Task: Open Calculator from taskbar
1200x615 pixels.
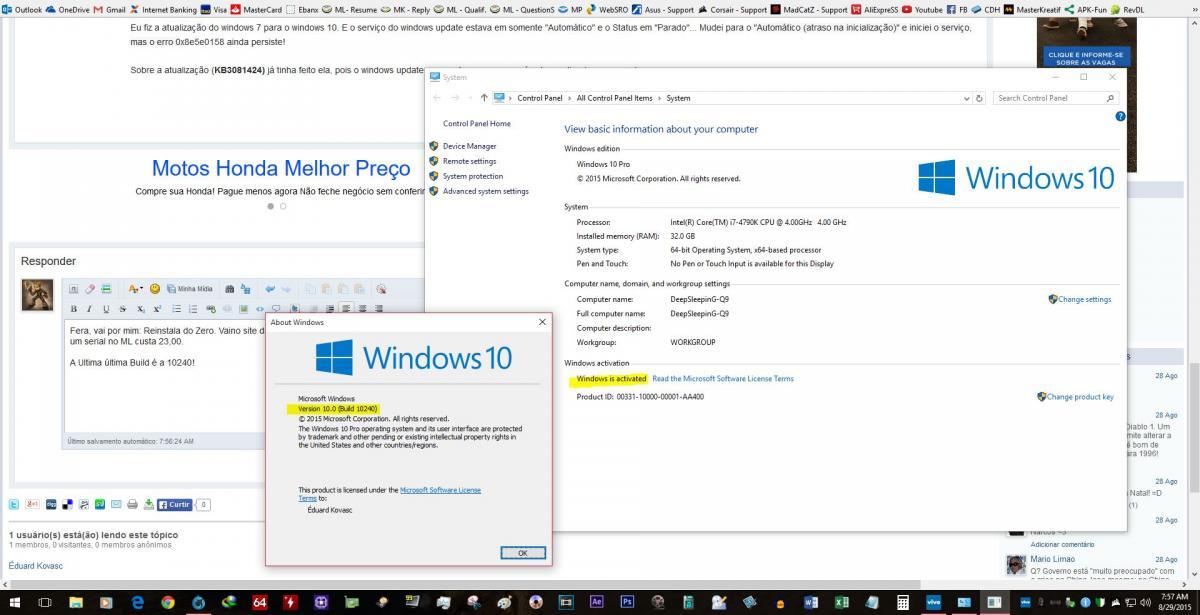Action: point(903,602)
